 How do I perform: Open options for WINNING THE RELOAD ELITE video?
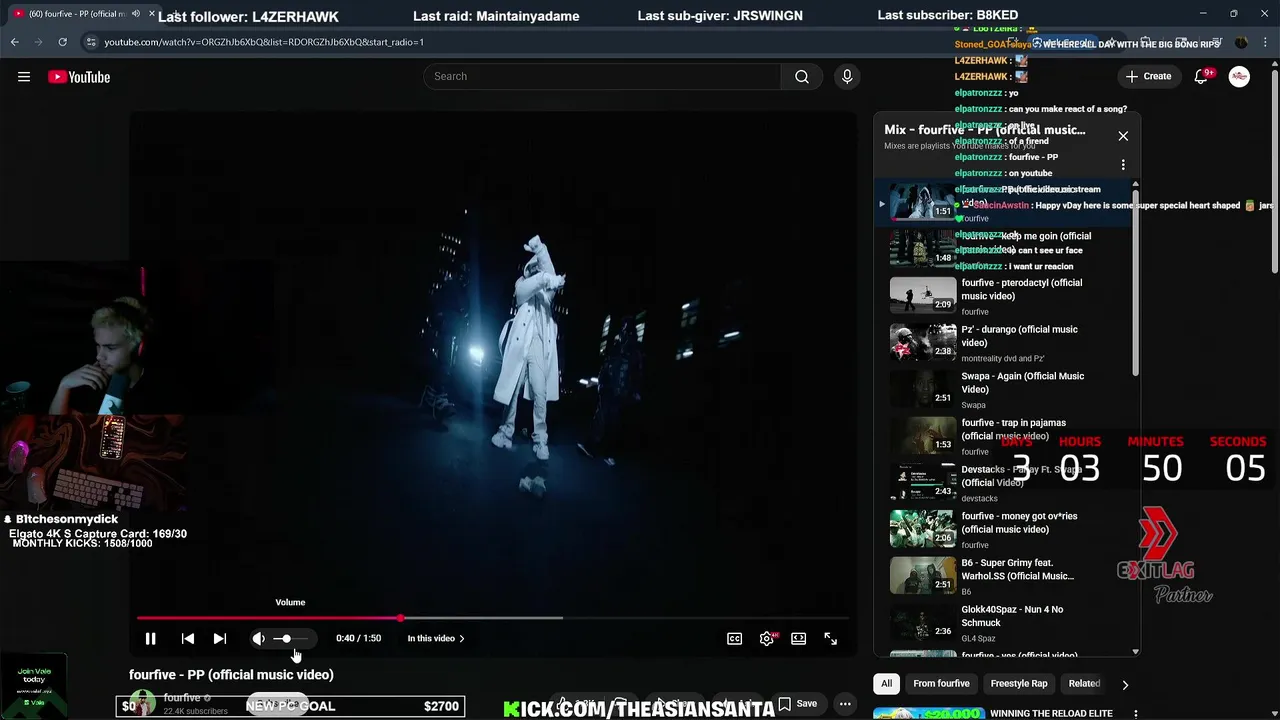[x=1135, y=714]
